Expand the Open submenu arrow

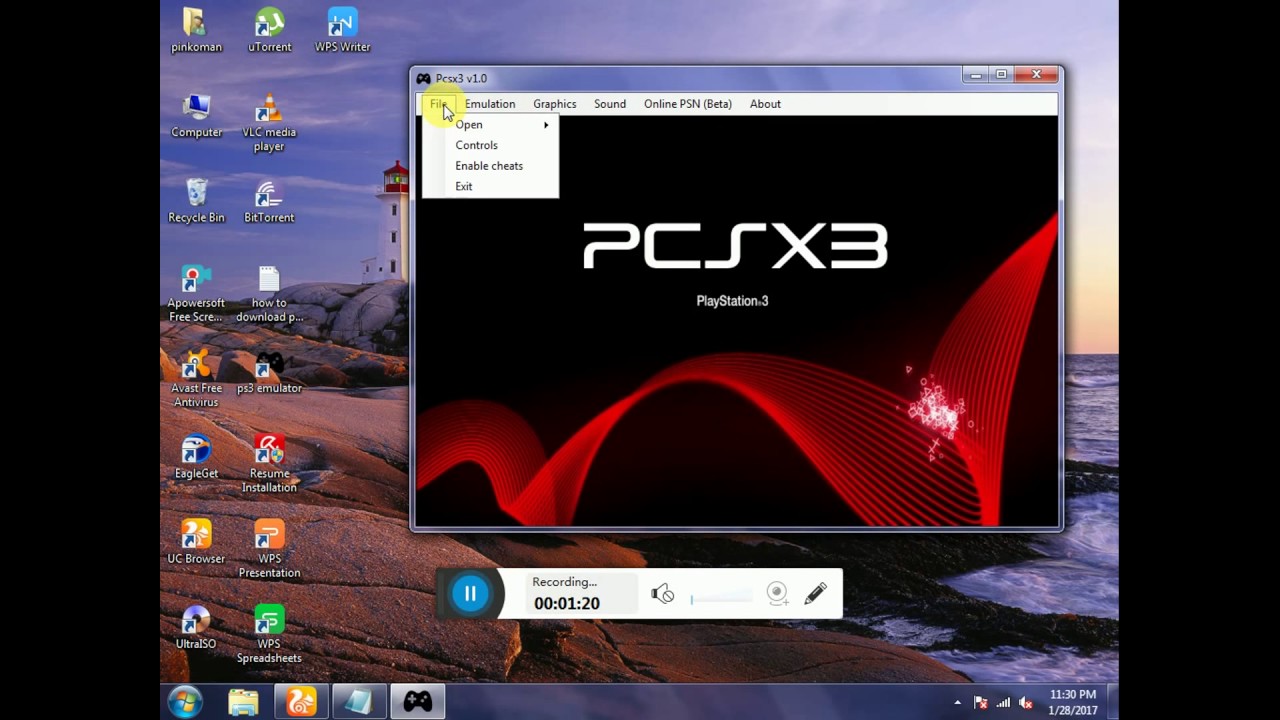(546, 125)
